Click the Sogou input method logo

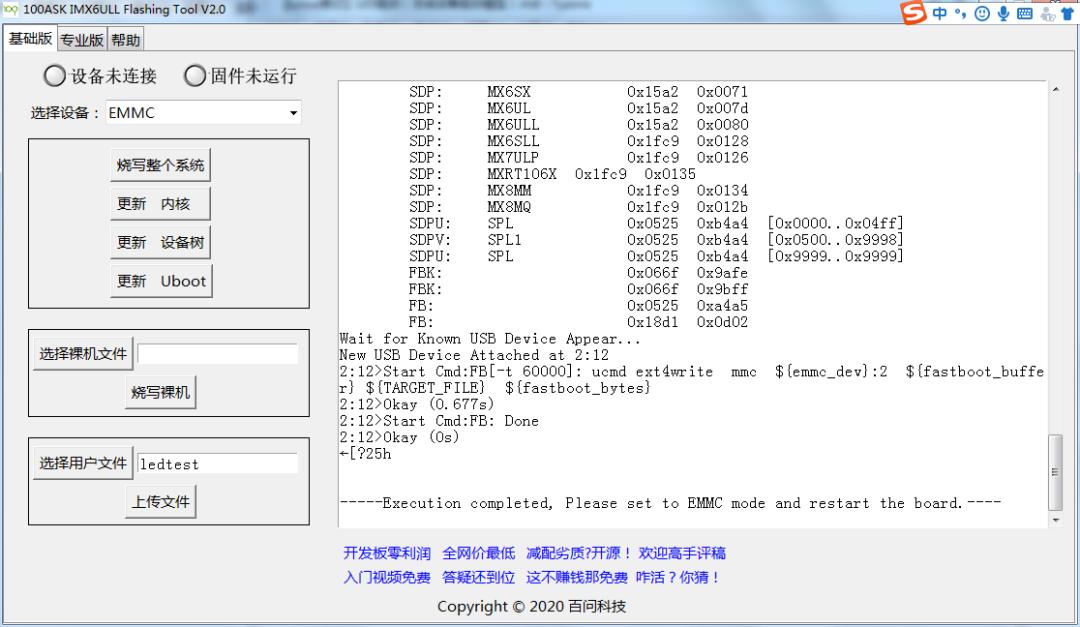click(x=913, y=12)
